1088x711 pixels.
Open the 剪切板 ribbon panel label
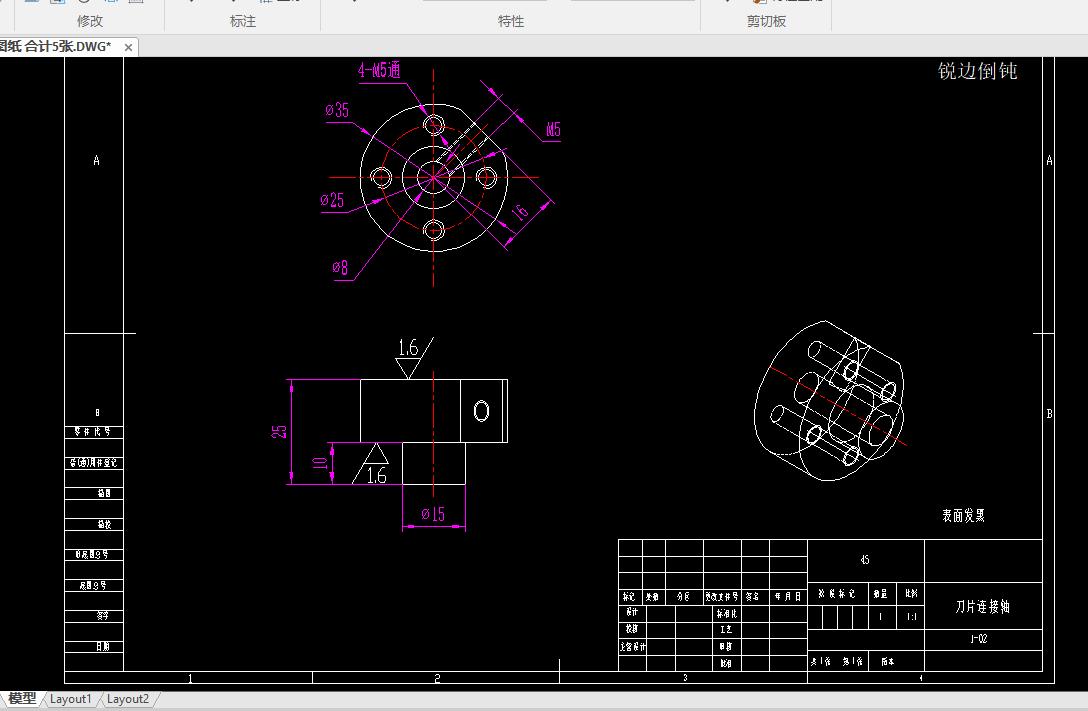(x=766, y=22)
